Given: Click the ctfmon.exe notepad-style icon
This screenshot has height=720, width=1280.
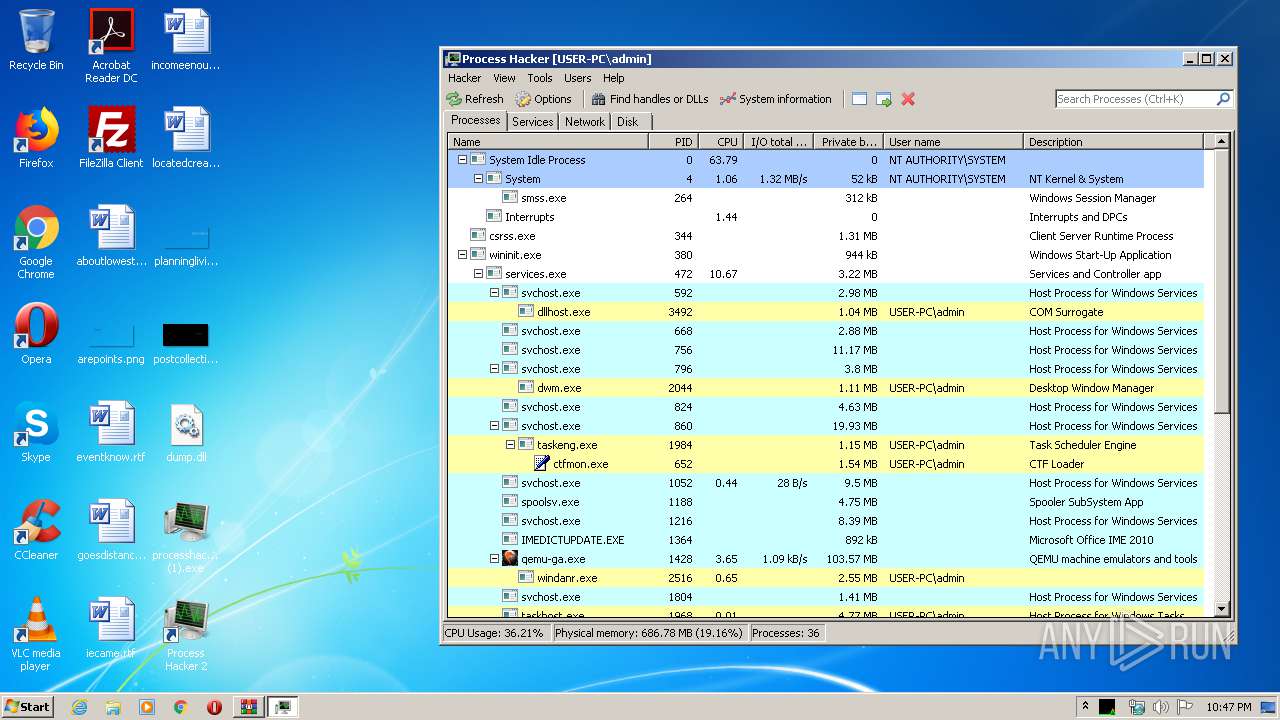Looking at the screenshot, I should click(x=541, y=464).
